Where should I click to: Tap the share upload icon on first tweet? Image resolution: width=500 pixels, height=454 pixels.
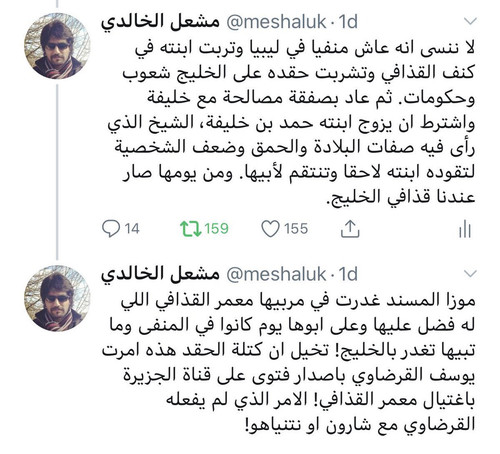(350, 229)
